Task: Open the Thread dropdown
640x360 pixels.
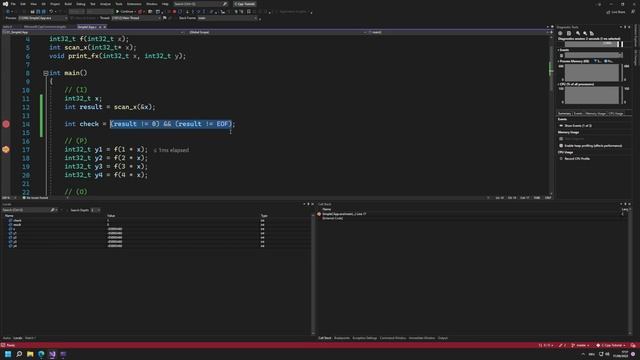Action: [136, 18]
